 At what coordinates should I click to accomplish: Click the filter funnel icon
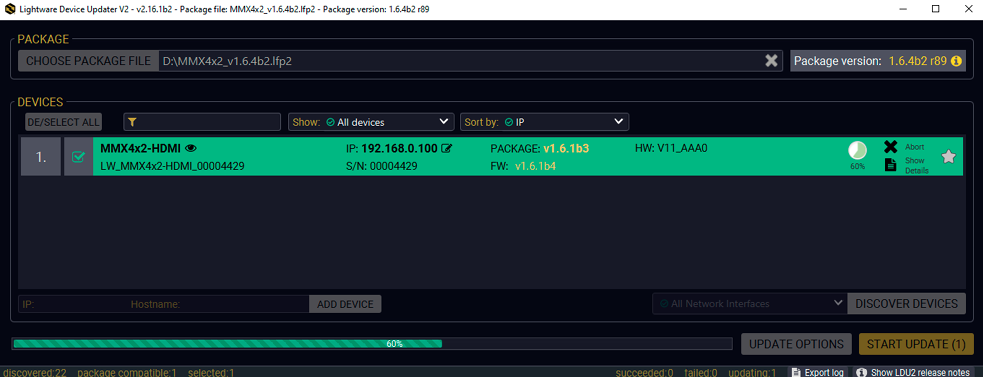coord(132,122)
